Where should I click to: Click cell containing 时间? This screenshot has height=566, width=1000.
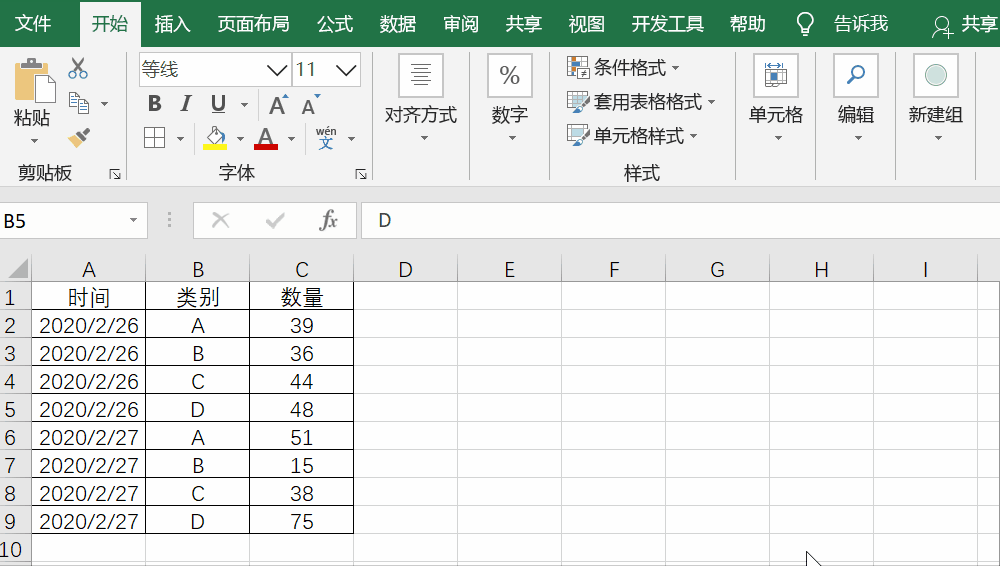89,297
